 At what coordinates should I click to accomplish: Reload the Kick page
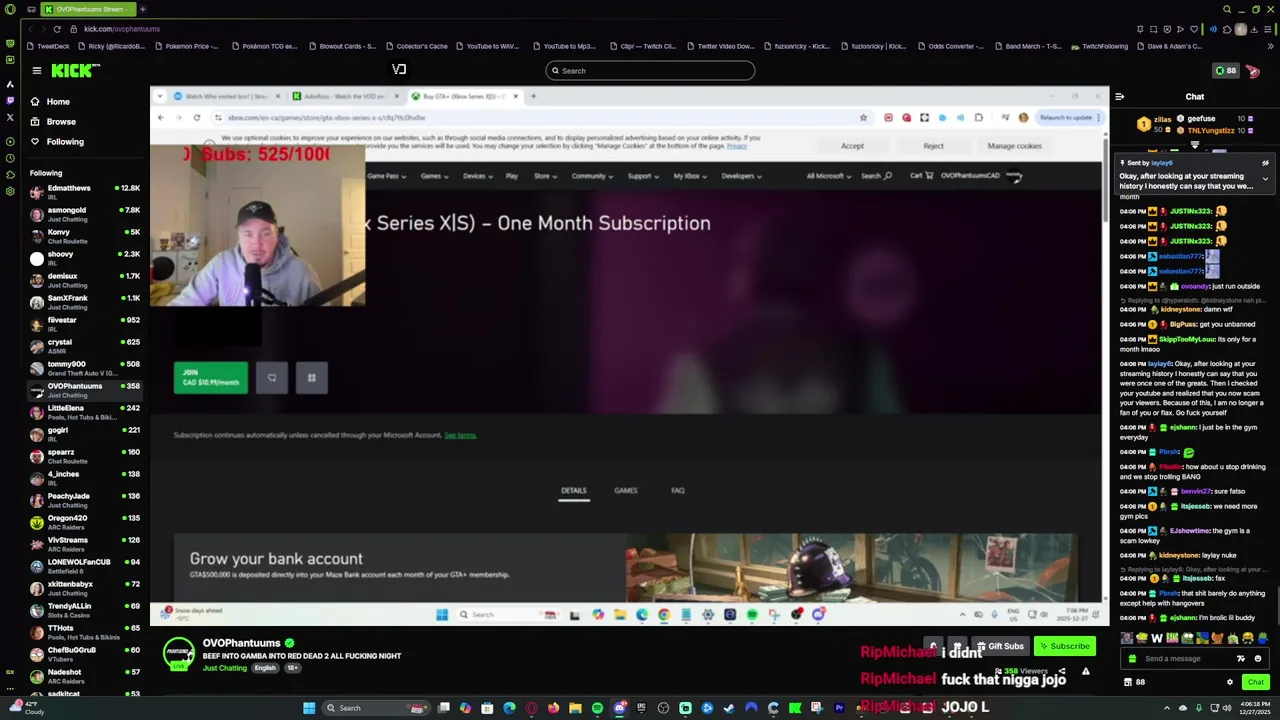pyautogui.click(x=56, y=29)
